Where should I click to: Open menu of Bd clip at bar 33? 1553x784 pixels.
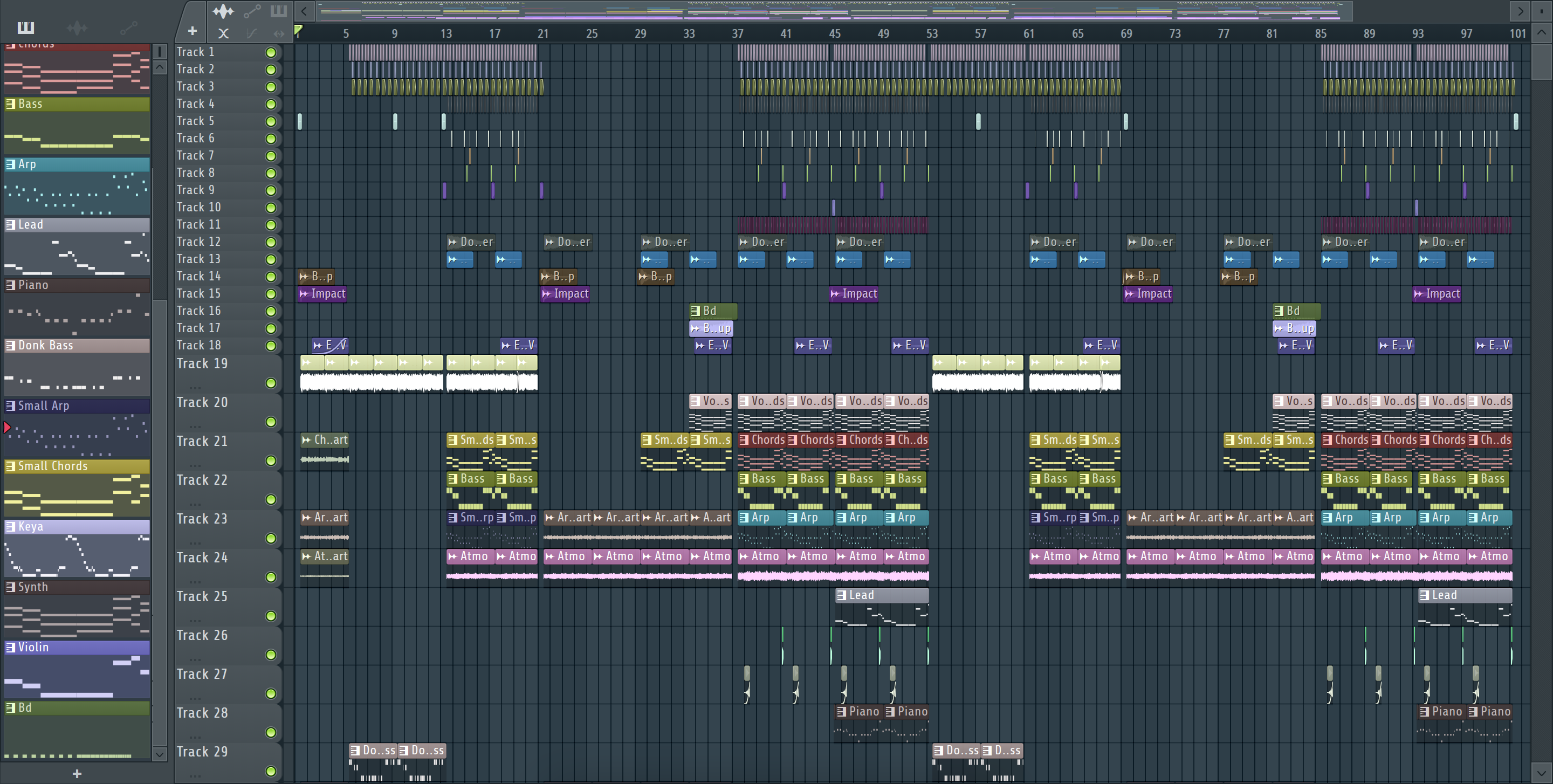pyautogui.click(x=695, y=311)
